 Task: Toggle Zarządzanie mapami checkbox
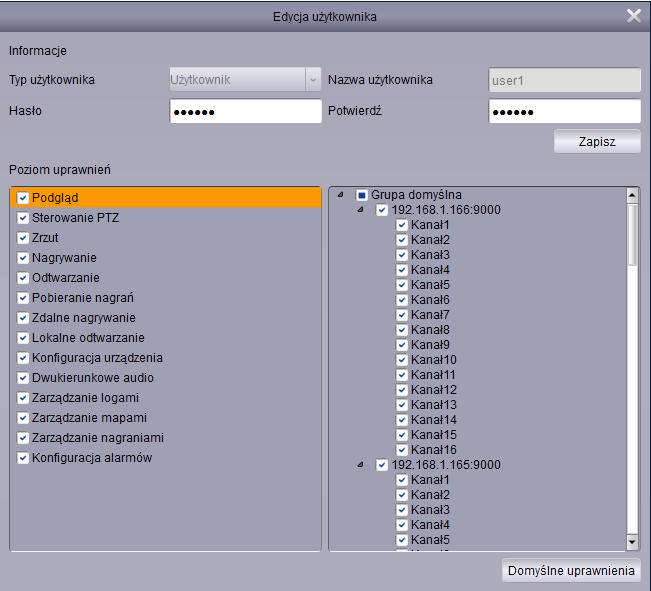click(22, 418)
